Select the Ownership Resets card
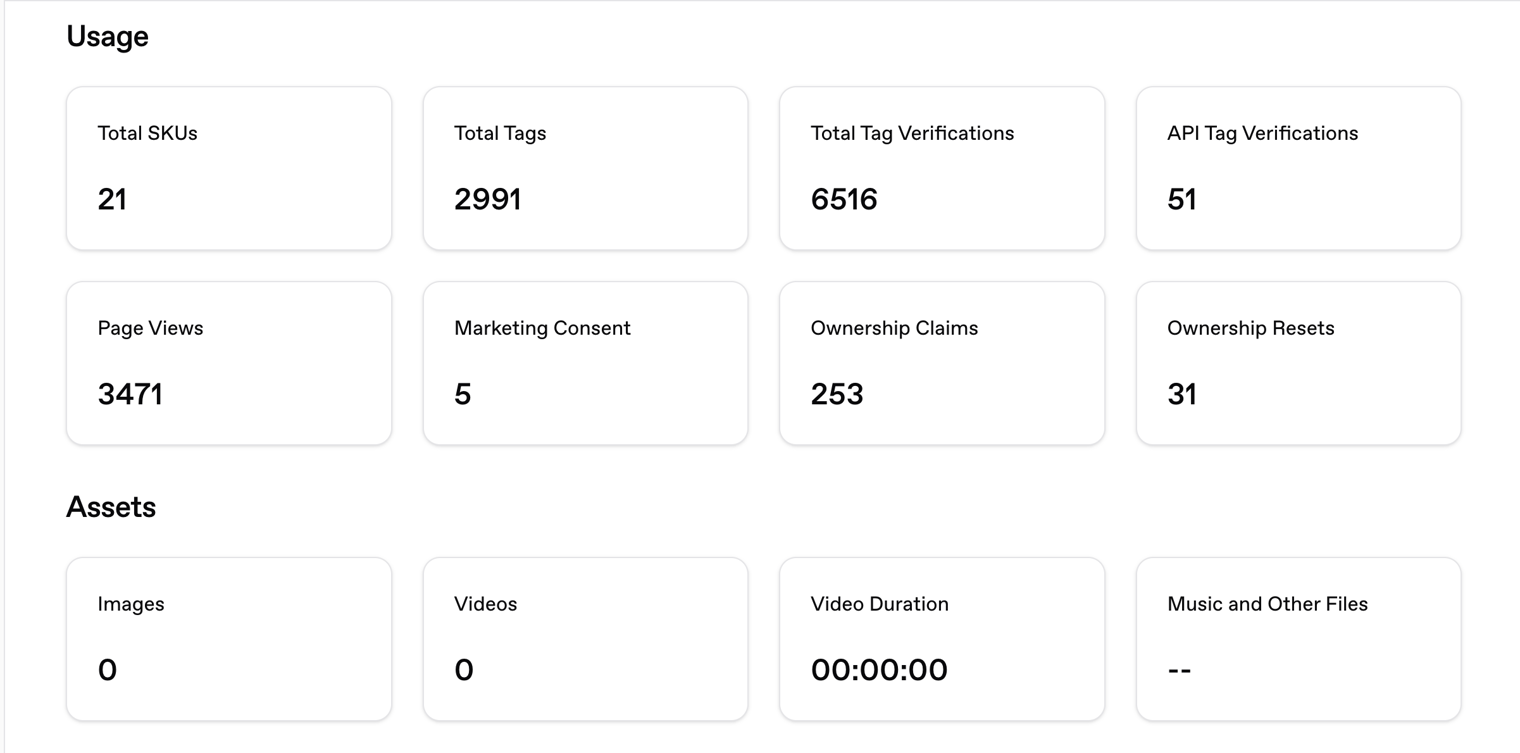The image size is (1520, 753). pos(1298,363)
